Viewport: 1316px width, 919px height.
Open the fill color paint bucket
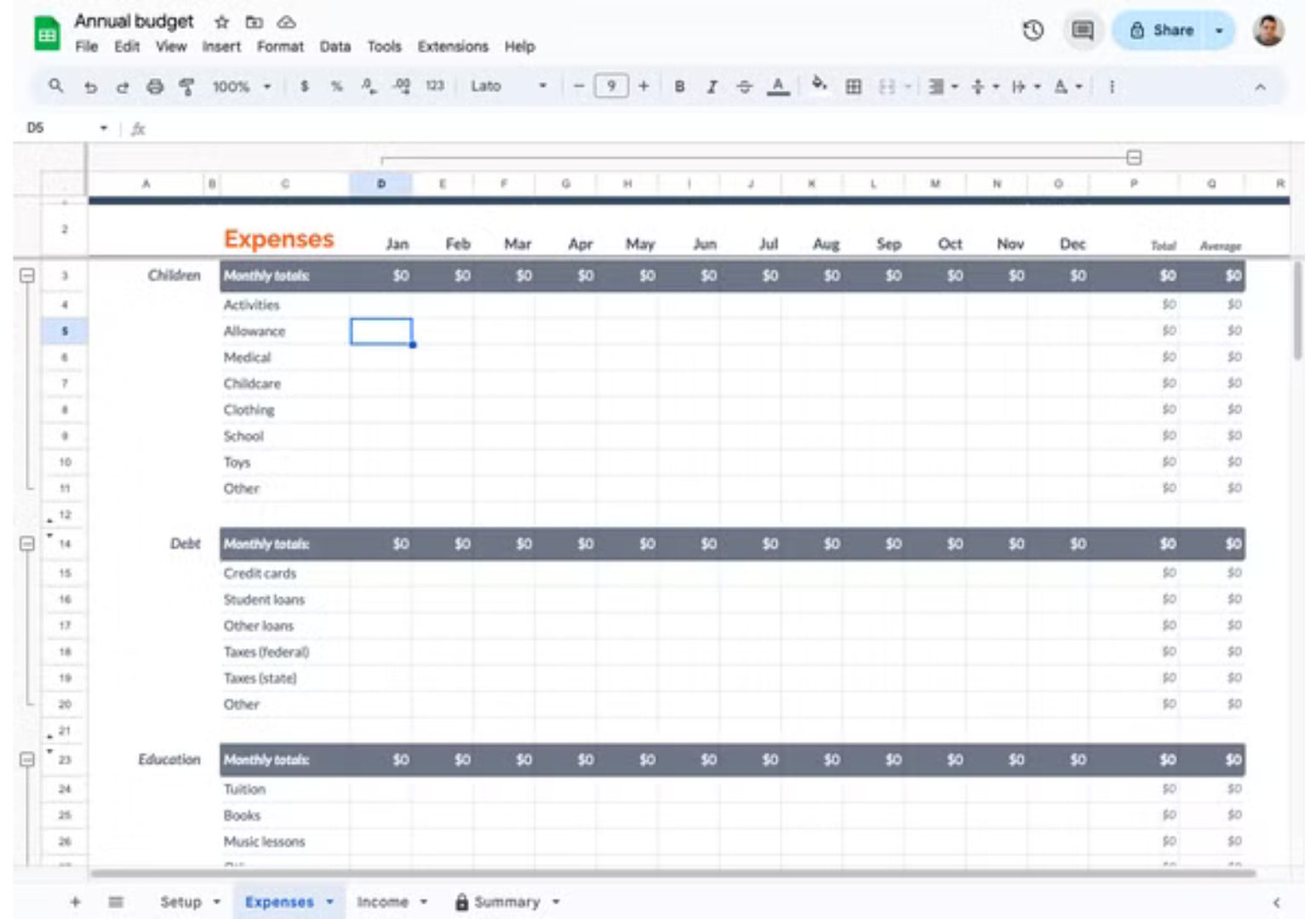pyautogui.click(x=817, y=85)
